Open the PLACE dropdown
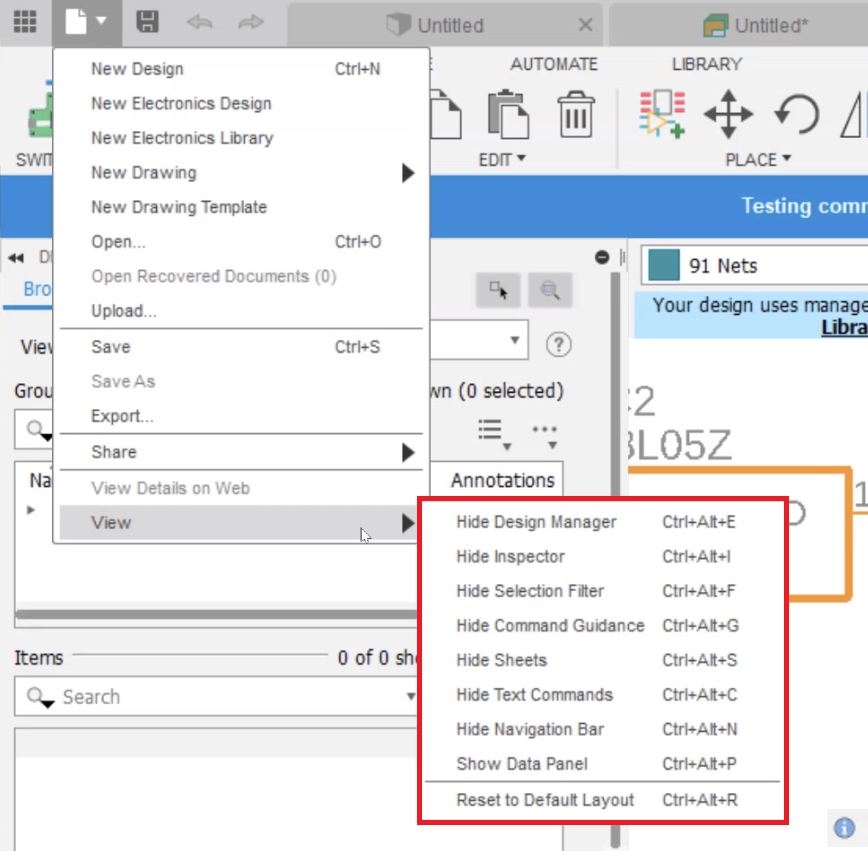Screen dimensions: 868x851 coord(757,159)
